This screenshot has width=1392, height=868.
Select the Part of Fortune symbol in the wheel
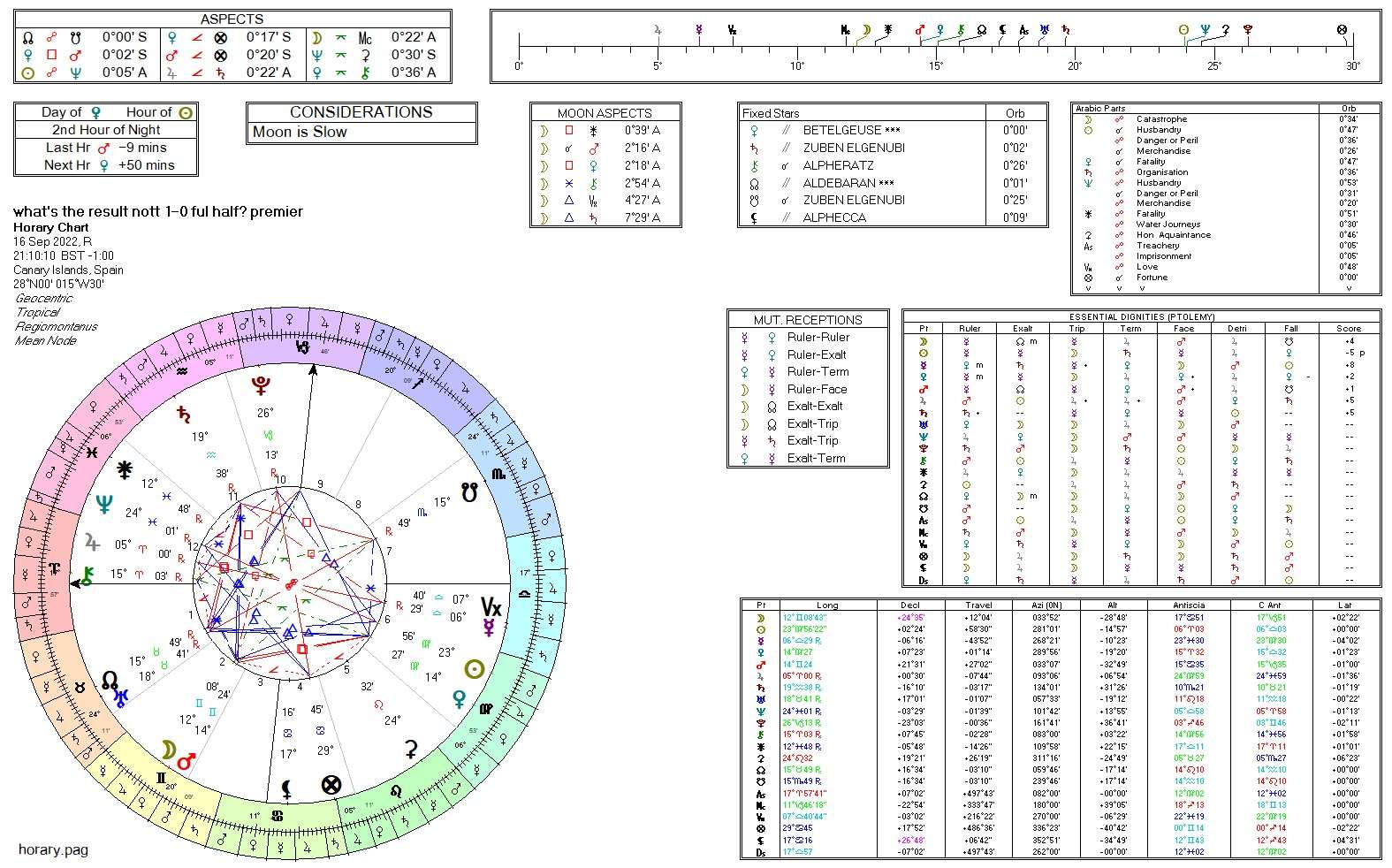click(331, 784)
